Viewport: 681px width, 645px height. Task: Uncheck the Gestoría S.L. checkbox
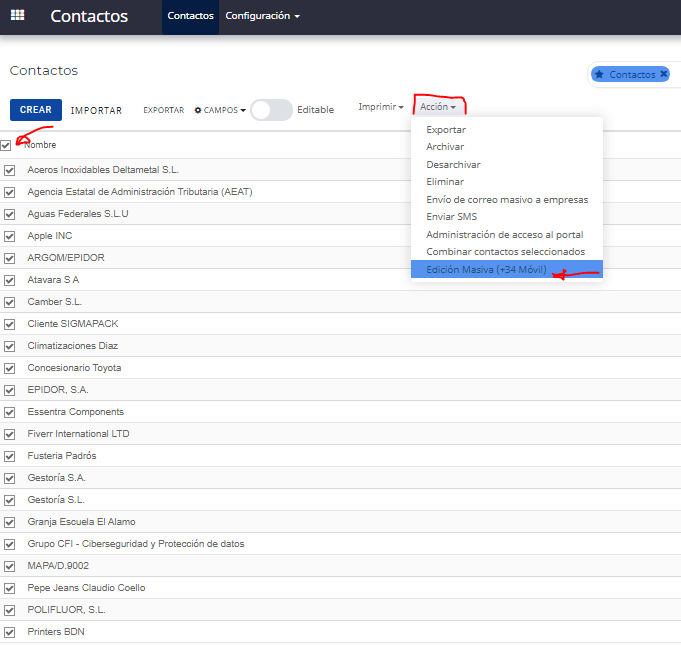[x=10, y=500]
